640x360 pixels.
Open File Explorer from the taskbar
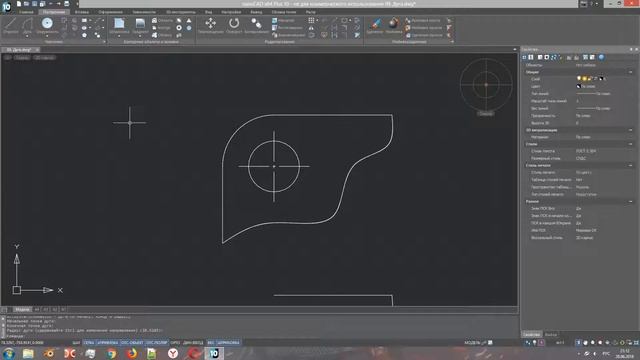coord(28,353)
